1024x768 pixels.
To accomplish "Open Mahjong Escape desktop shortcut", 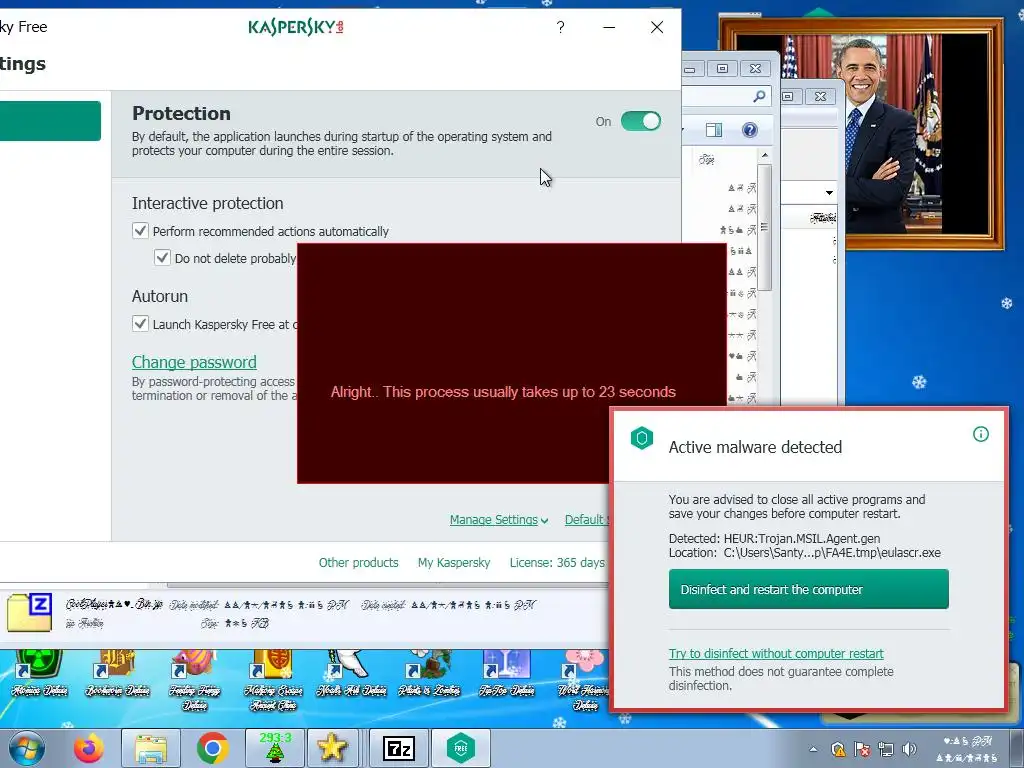I will click(x=273, y=679).
